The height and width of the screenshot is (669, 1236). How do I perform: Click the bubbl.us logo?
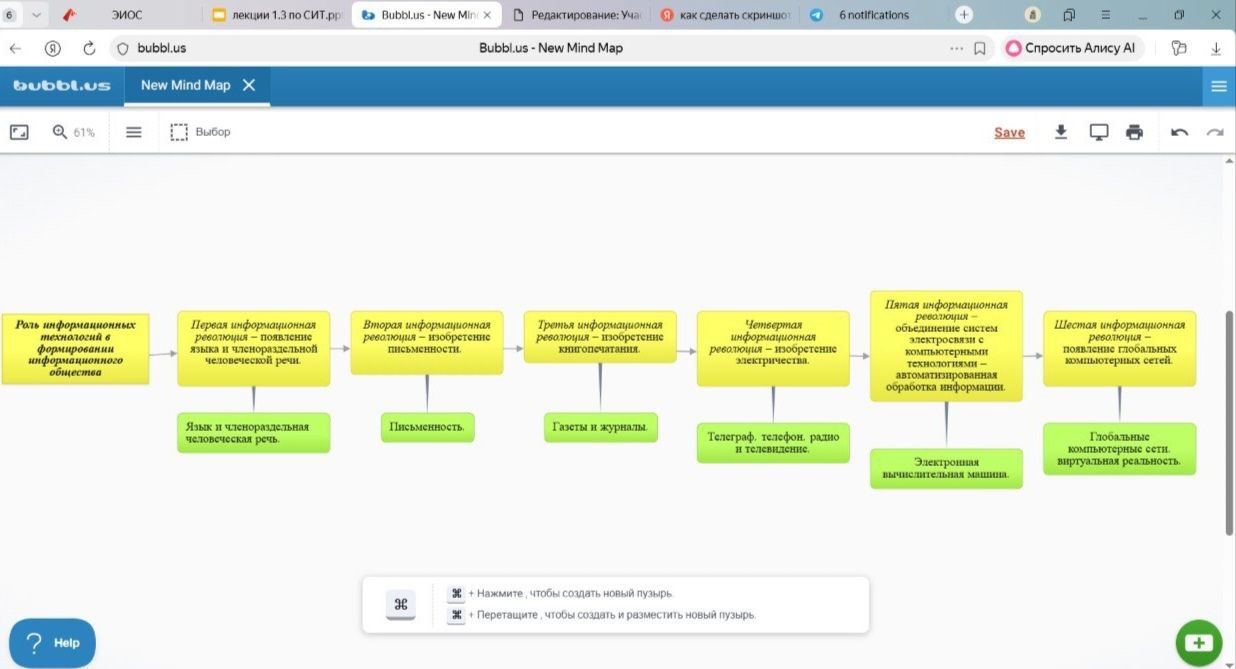click(x=62, y=86)
